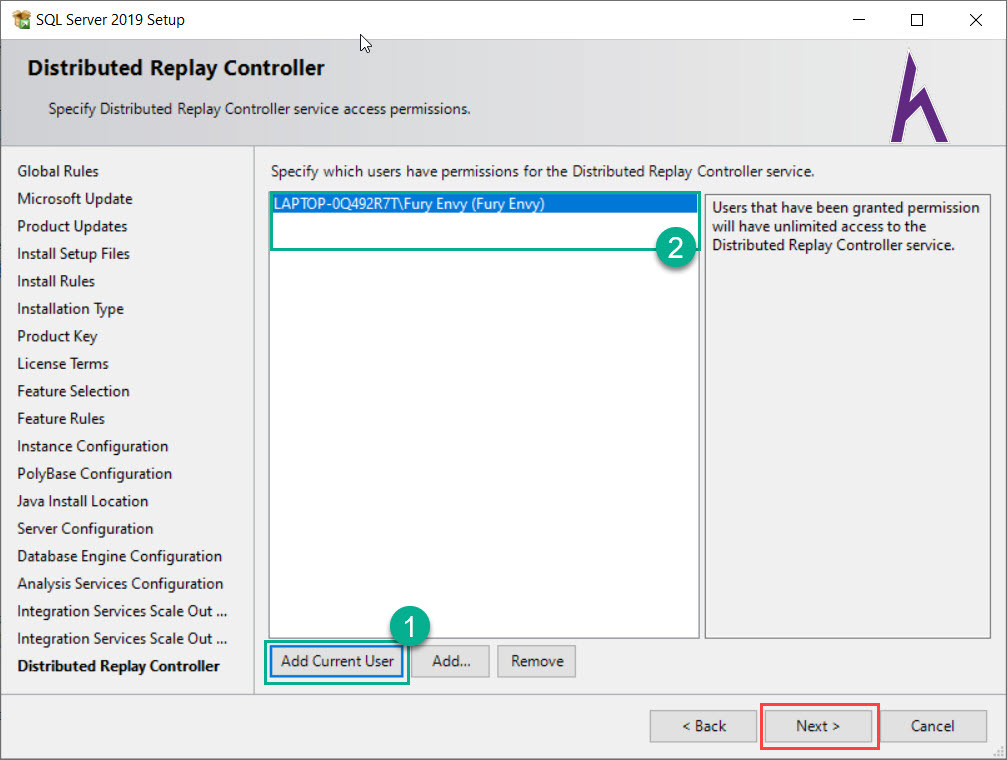
Task: Select the Feature Rules step
Action: (x=61, y=419)
